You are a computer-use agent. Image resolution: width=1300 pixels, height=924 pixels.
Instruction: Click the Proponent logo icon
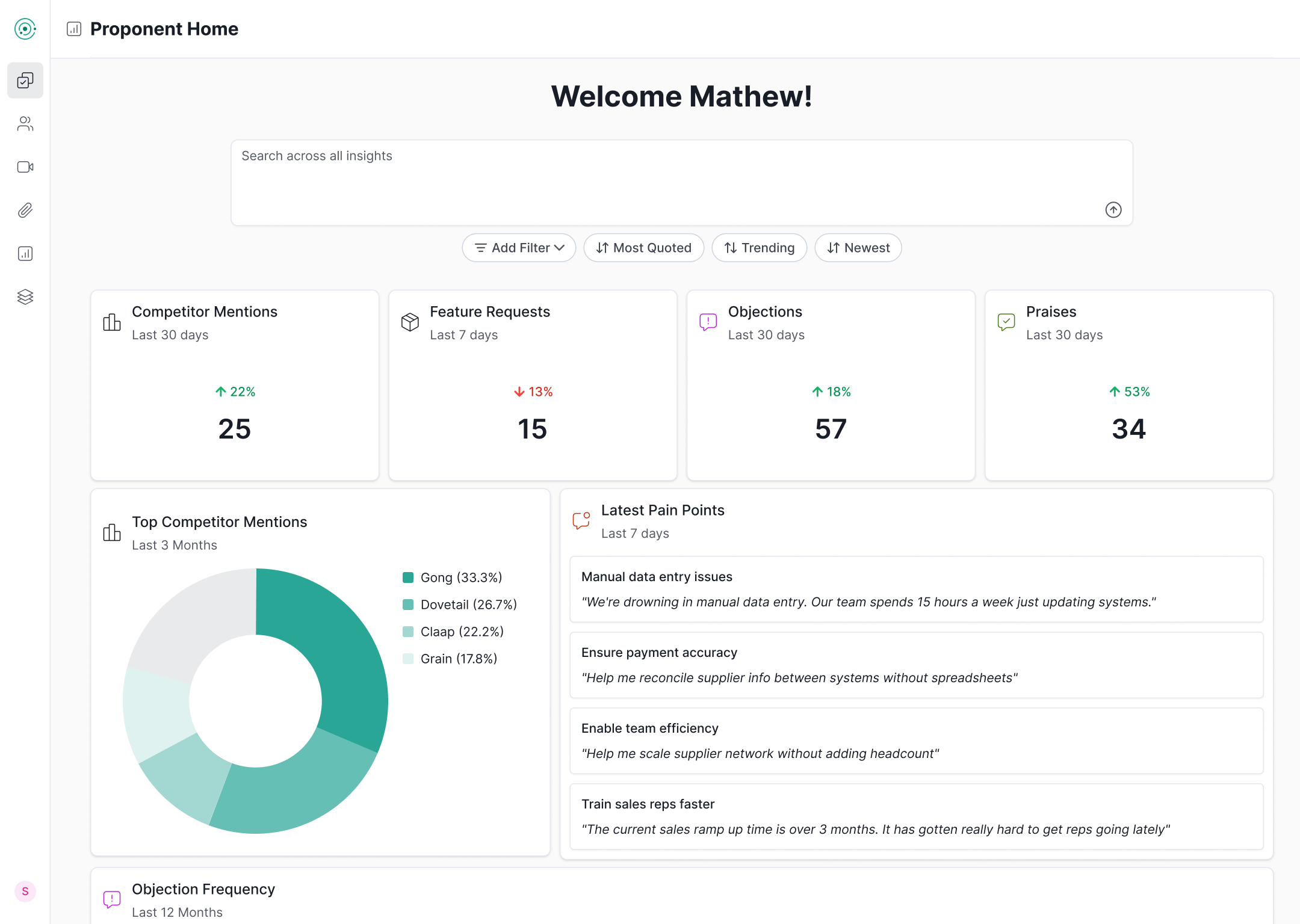click(25, 29)
